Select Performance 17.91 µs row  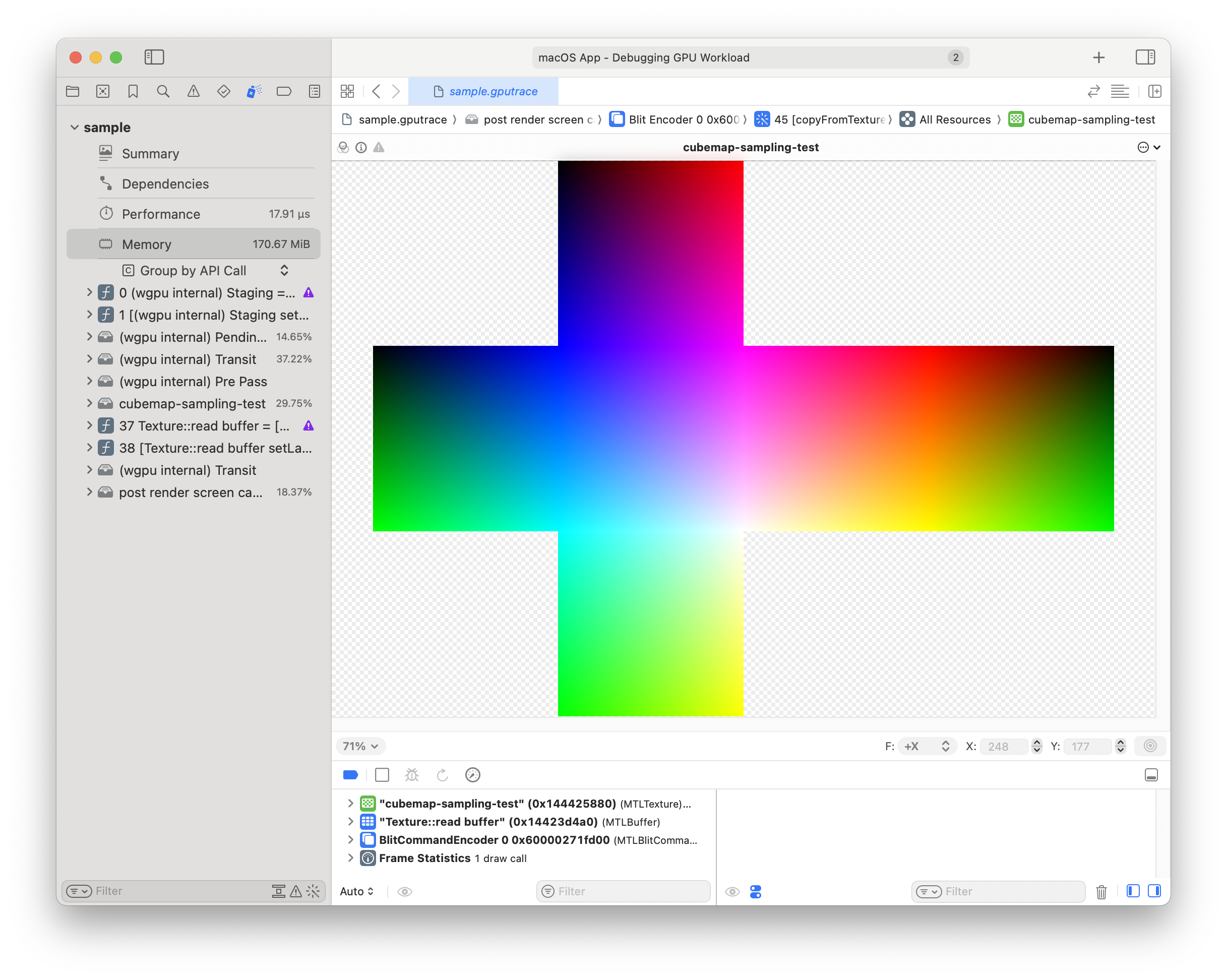click(x=194, y=214)
